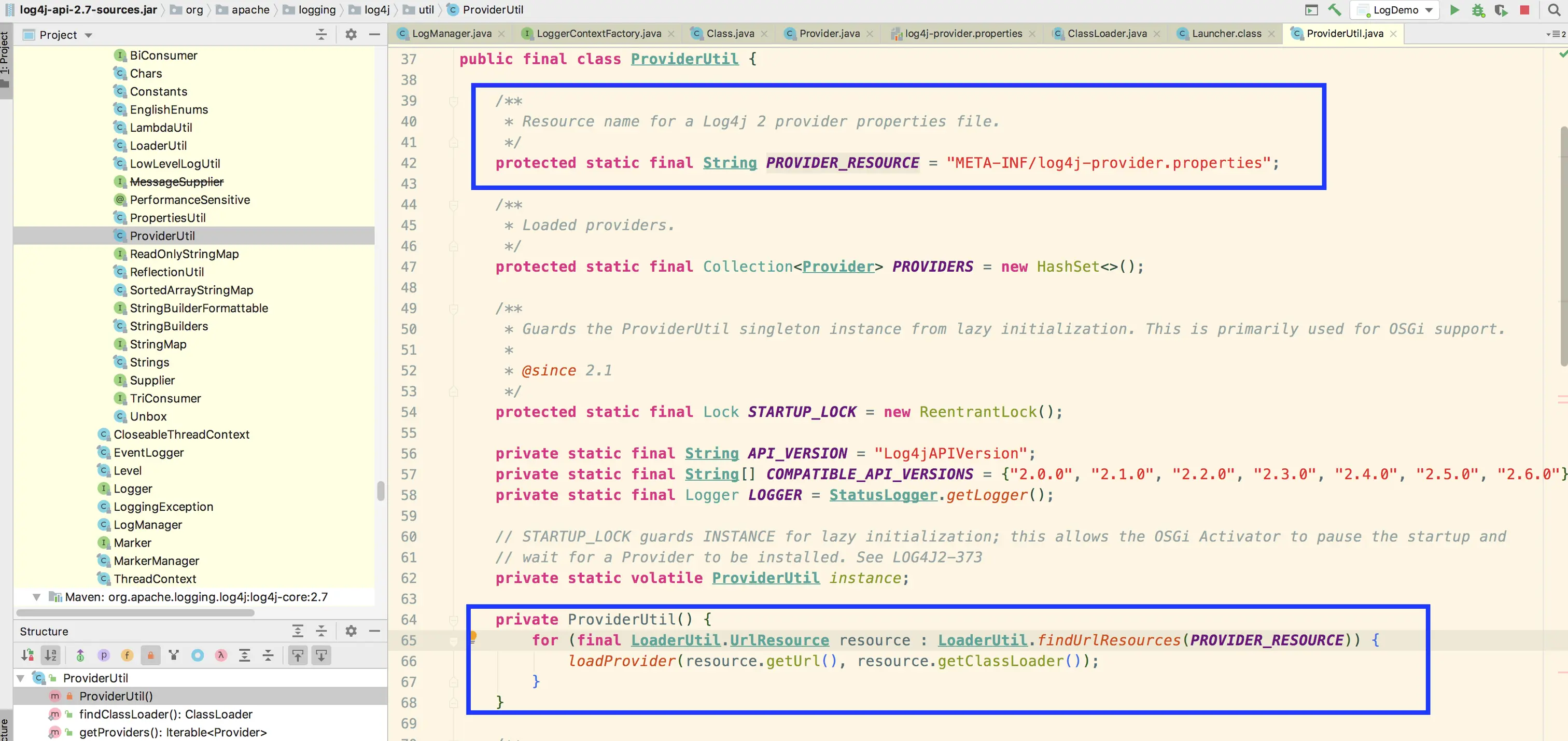Viewport: 1568px width, 741px height.
Task: Select PropertiesUtil in the project tree
Action: point(167,217)
